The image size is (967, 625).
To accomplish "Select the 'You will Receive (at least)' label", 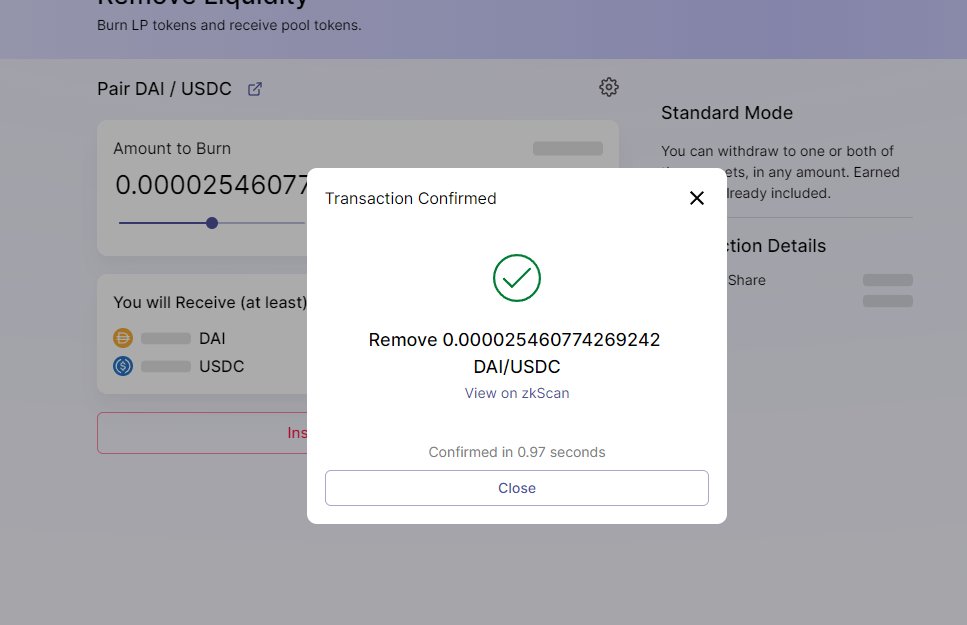I will point(210,302).
